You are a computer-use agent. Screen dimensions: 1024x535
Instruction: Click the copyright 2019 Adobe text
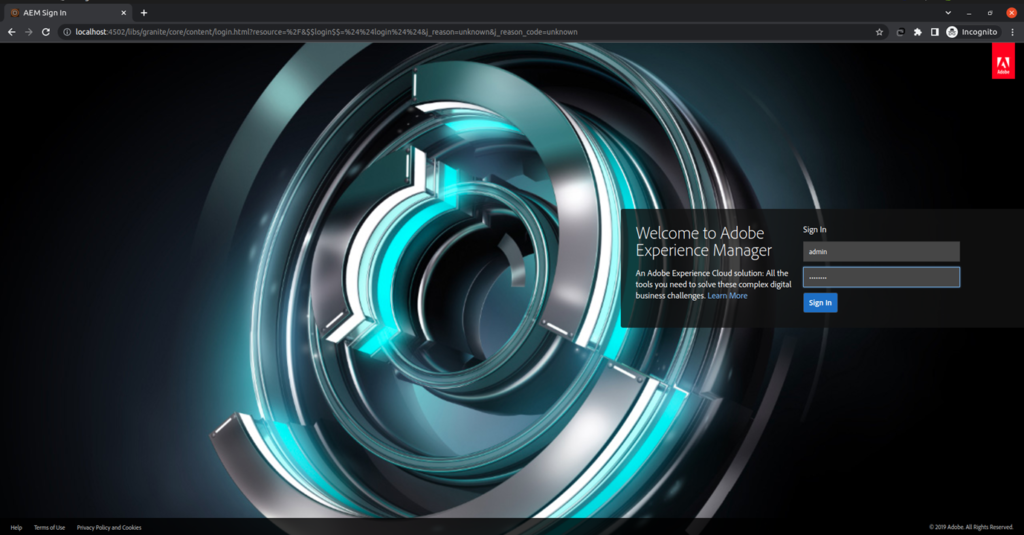tap(971, 527)
